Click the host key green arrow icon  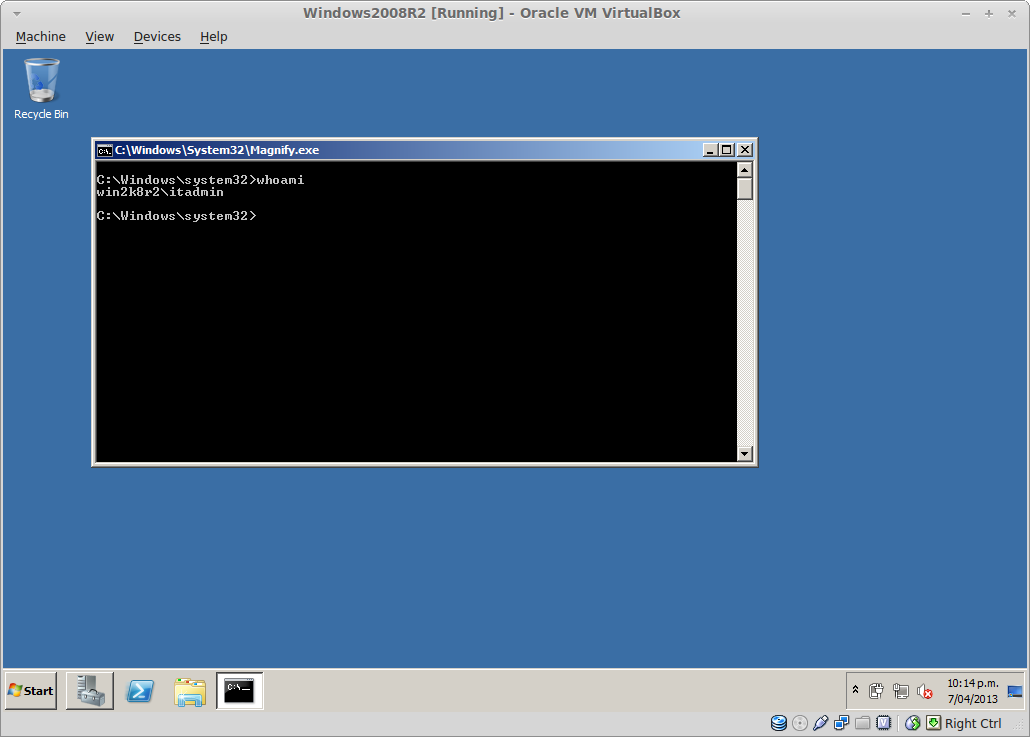tap(933, 723)
